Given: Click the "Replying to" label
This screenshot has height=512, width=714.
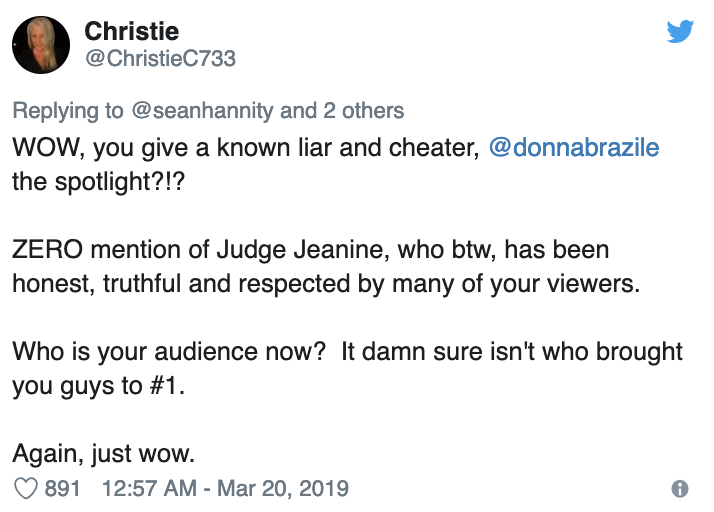Looking at the screenshot, I should click(68, 110).
